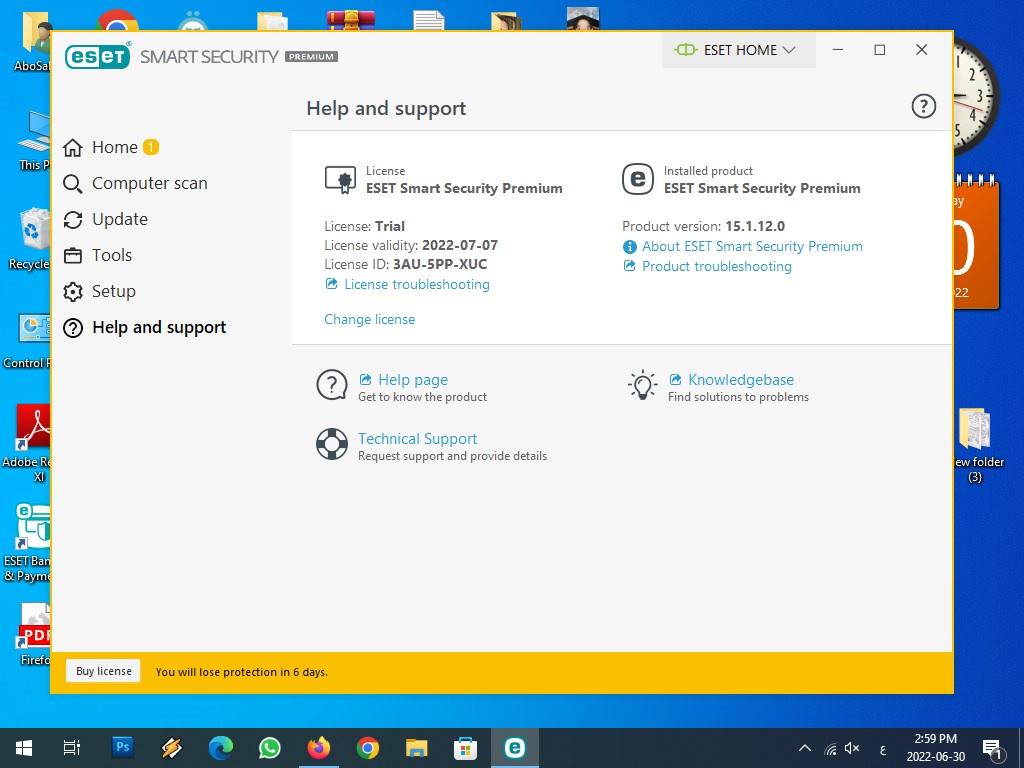The width and height of the screenshot is (1024, 768).
Task: Click the speech bubble Help page icon
Action: pyautogui.click(x=332, y=385)
